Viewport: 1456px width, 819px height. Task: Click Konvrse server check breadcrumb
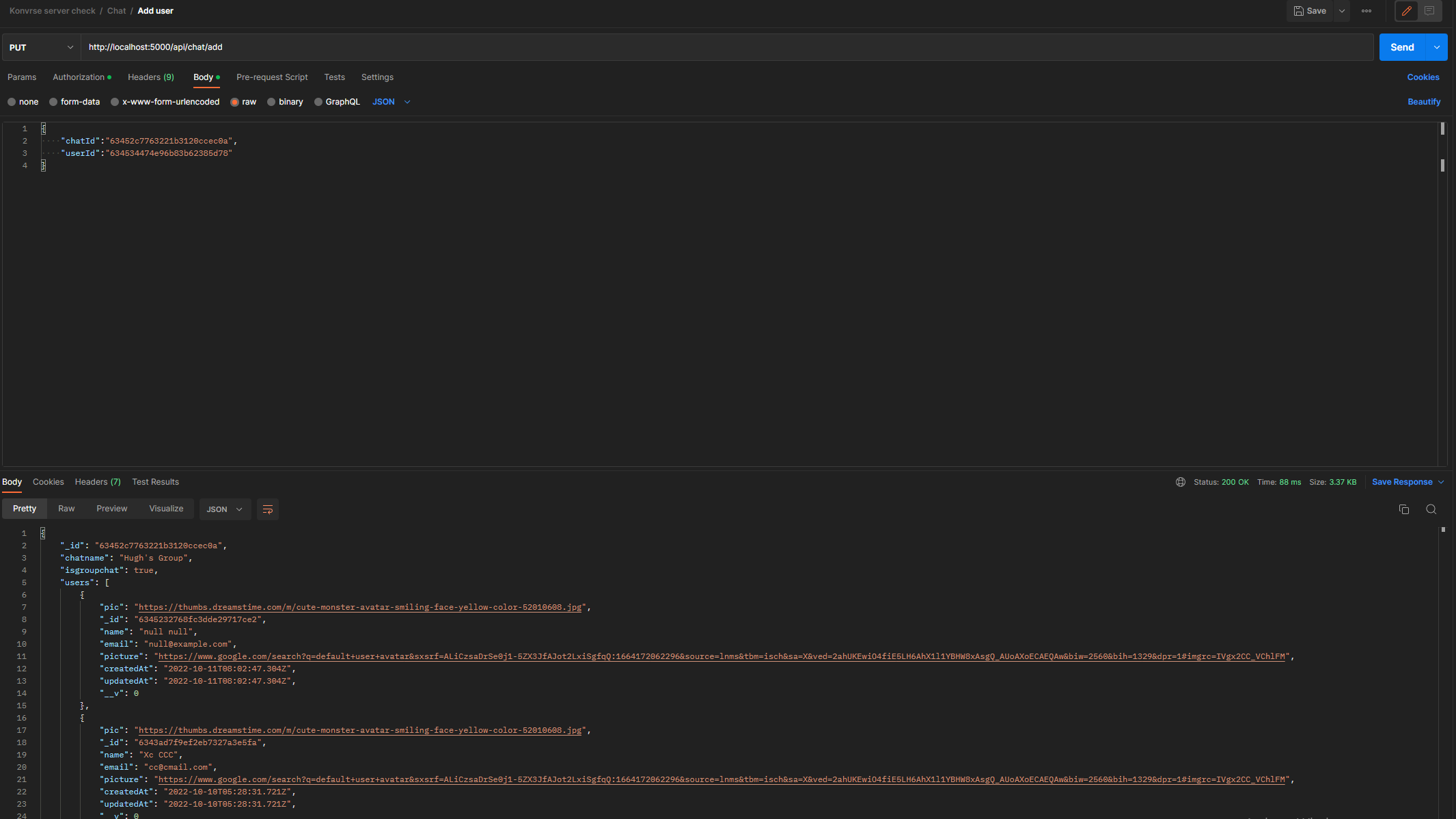(x=53, y=11)
